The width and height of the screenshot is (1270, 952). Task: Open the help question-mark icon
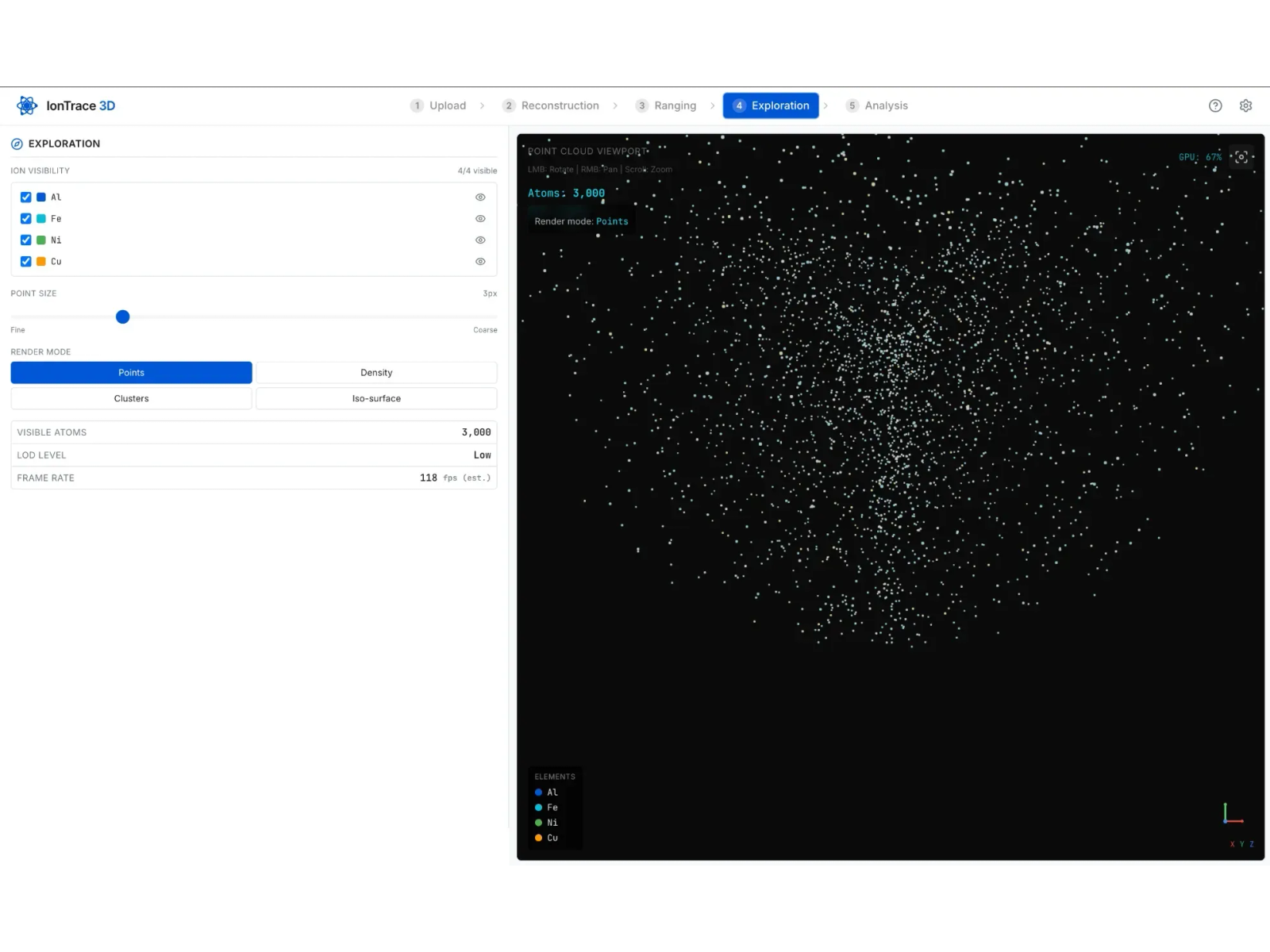click(x=1215, y=106)
